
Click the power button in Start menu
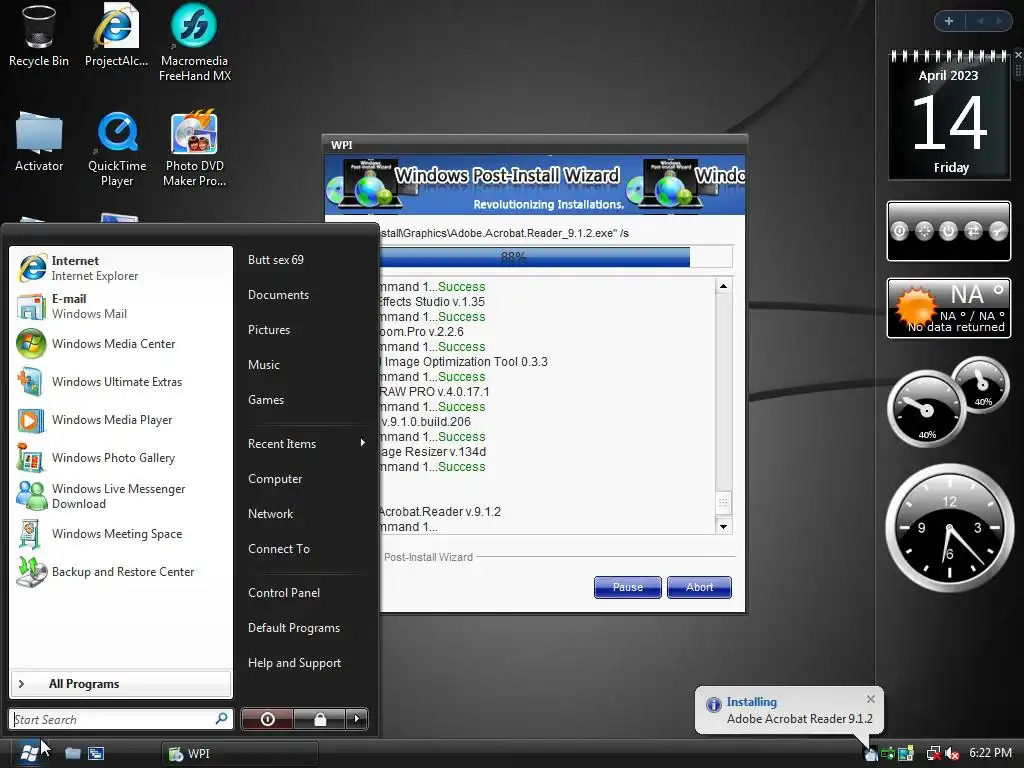[x=267, y=719]
